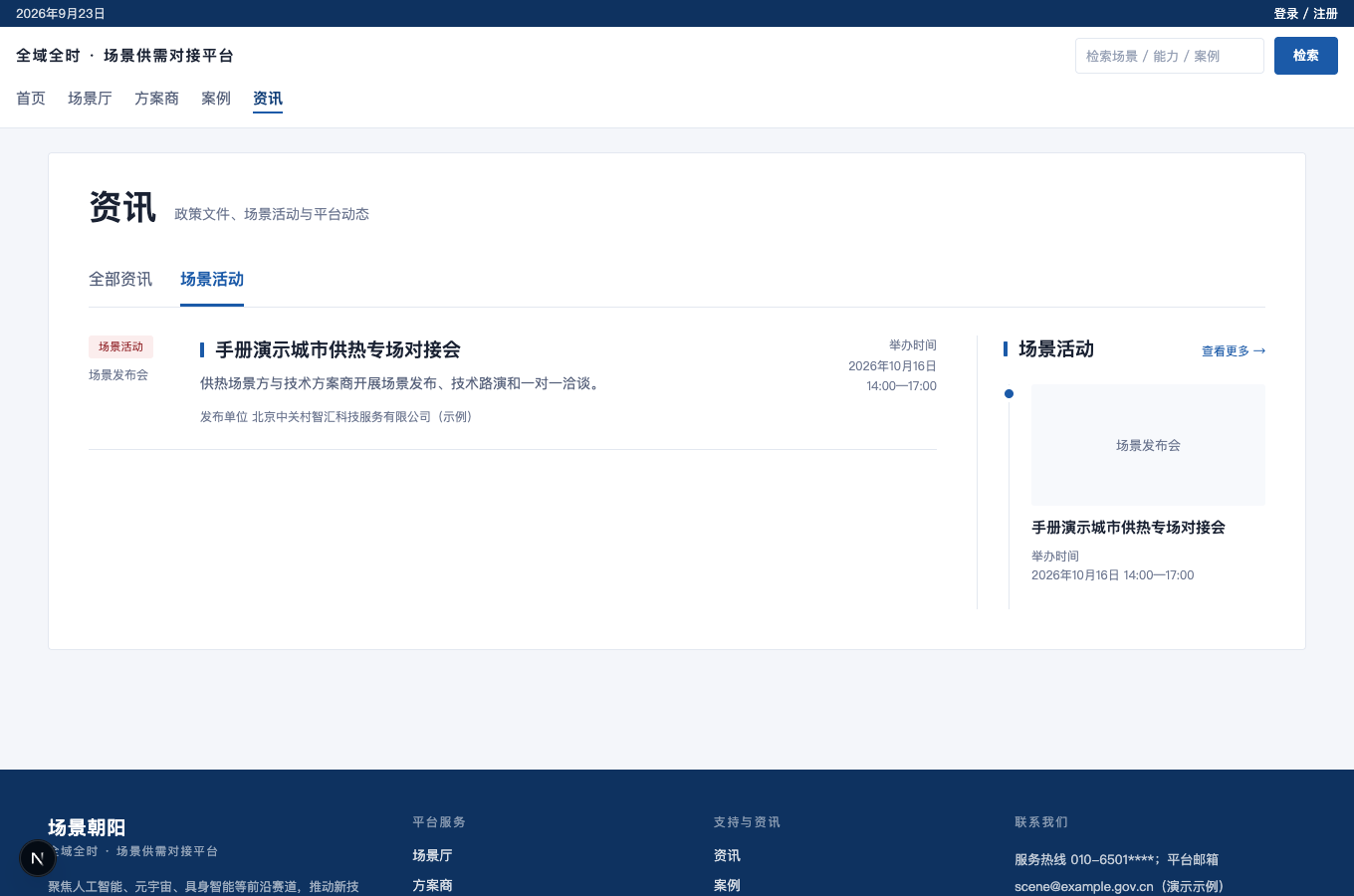
Task: Click the subtitle 政策文件、场景活动与平台动态
Action: [x=272, y=214]
